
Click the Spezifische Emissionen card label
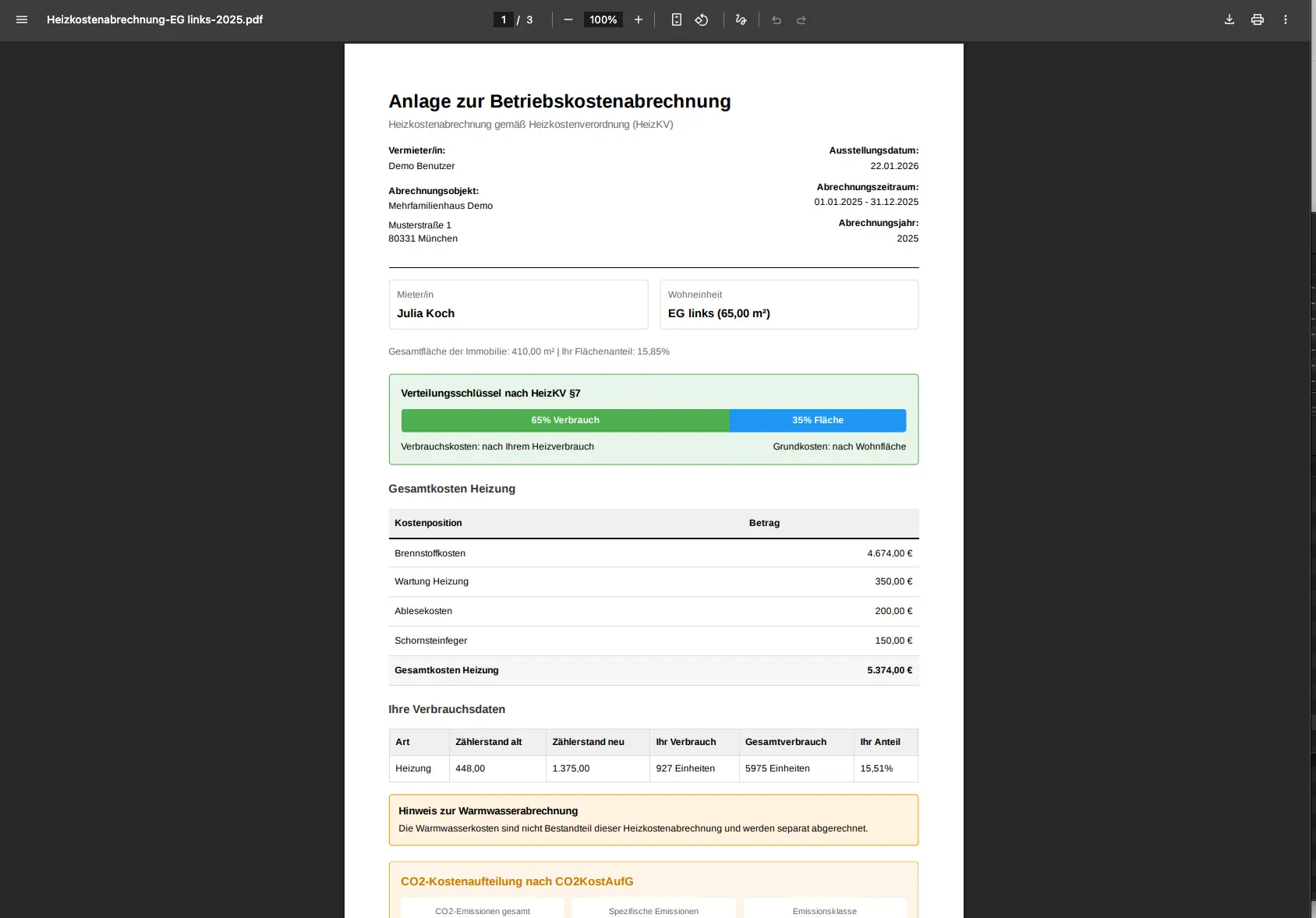[x=653, y=911]
